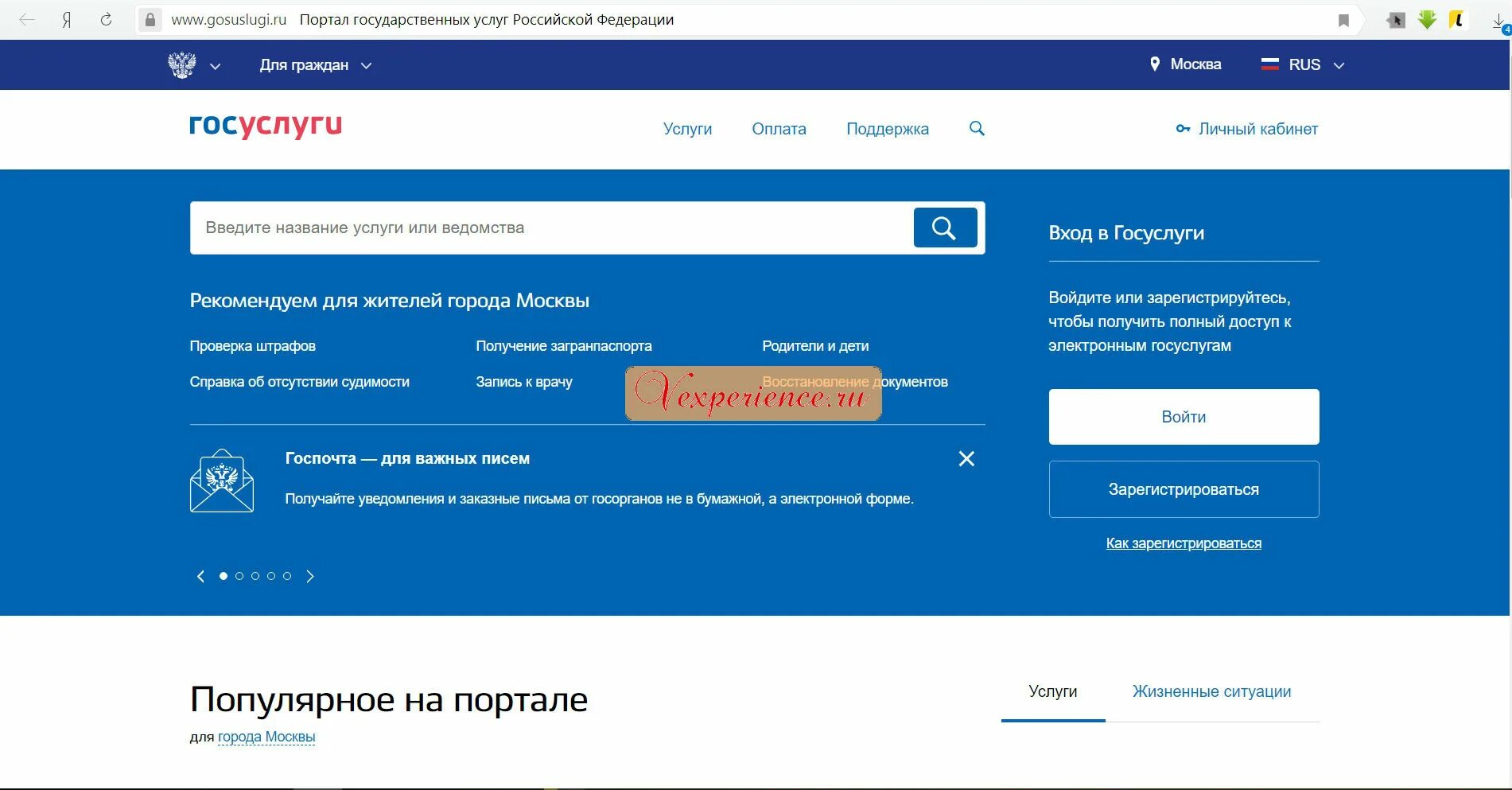Open Родители и дети
The image size is (1512, 790).
click(815, 346)
